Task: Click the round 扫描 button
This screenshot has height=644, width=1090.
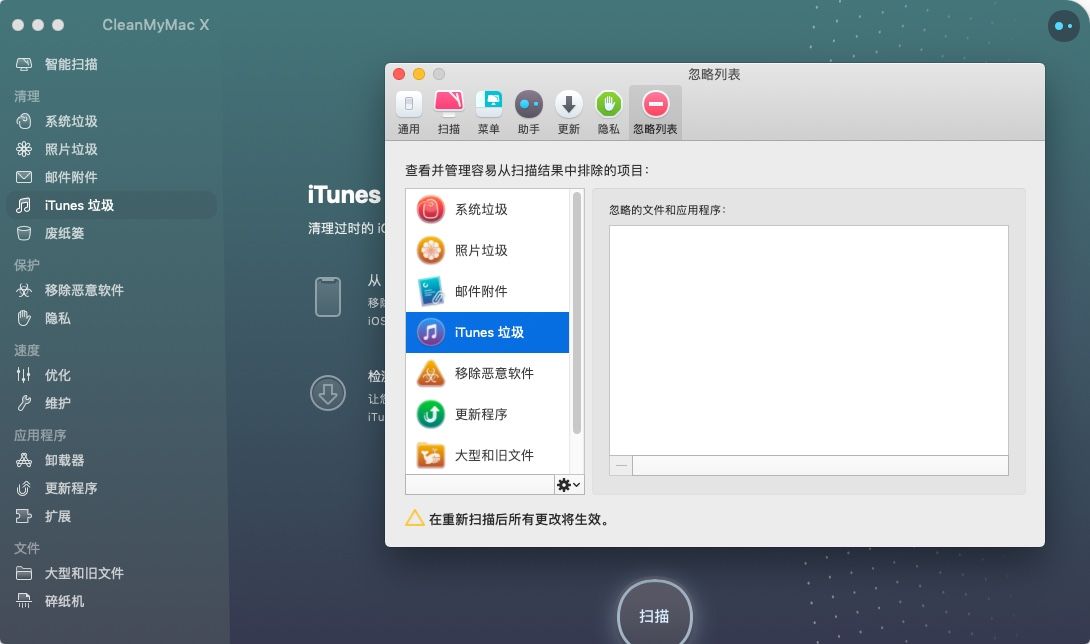Action: coord(654,614)
